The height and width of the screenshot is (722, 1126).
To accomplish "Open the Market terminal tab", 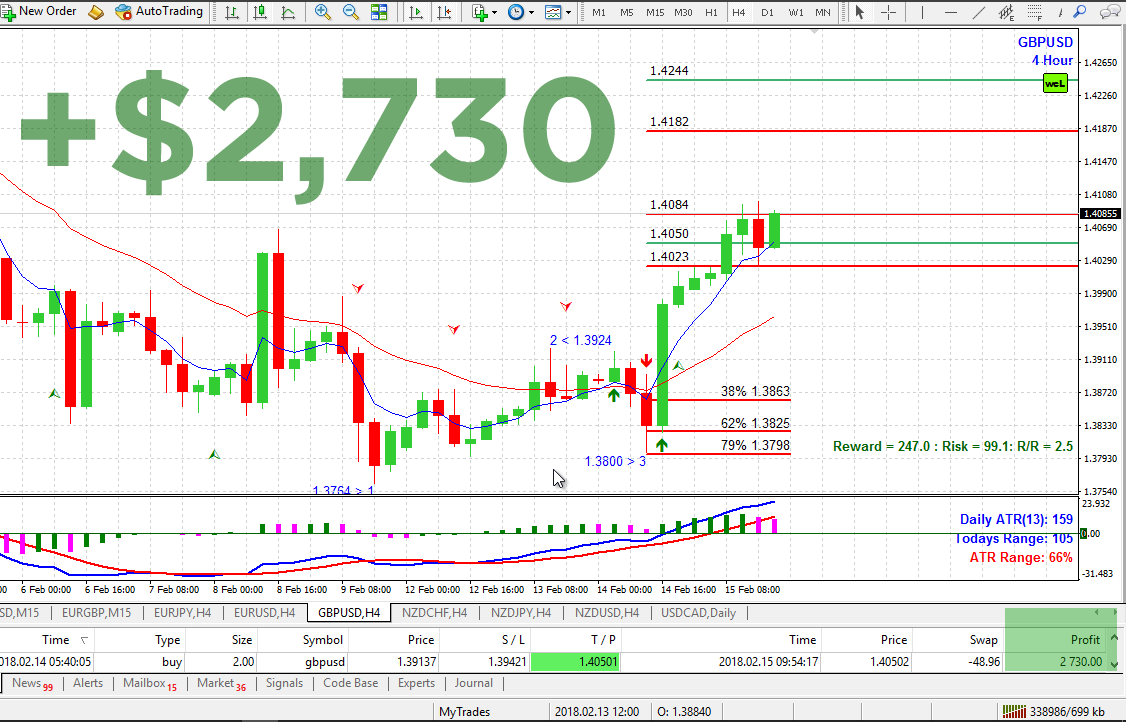I will pyautogui.click(x=221, y=683).
